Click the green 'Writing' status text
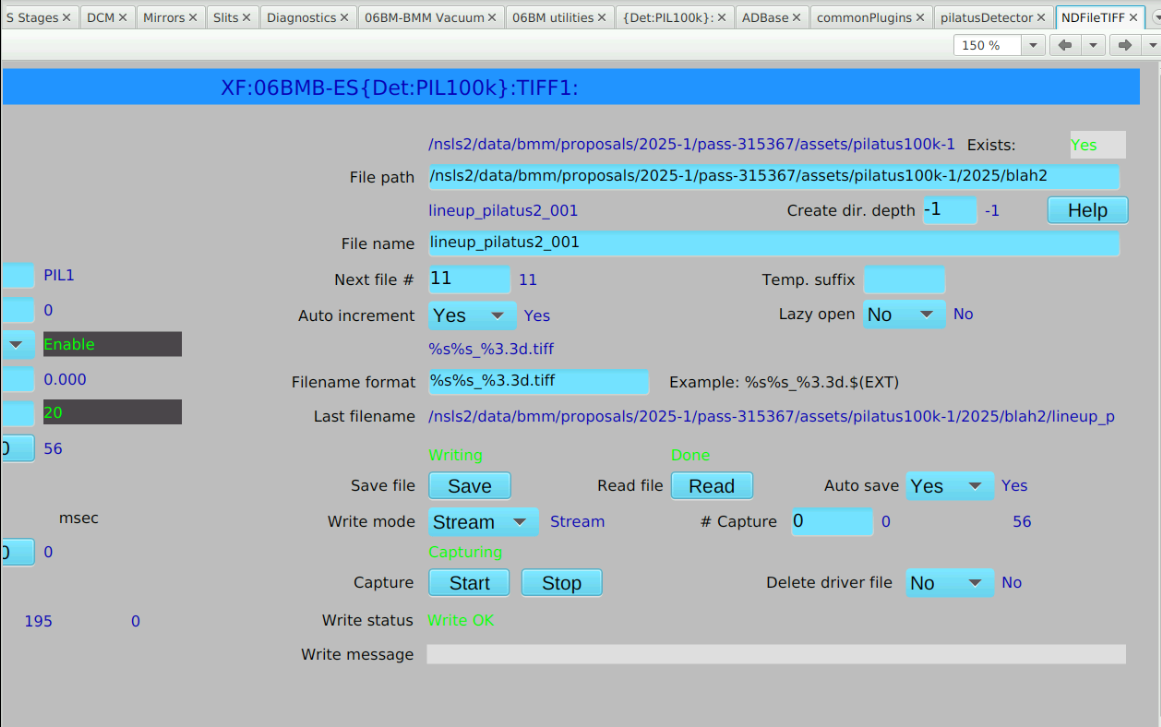The image size is (1161, 727). 455,455
